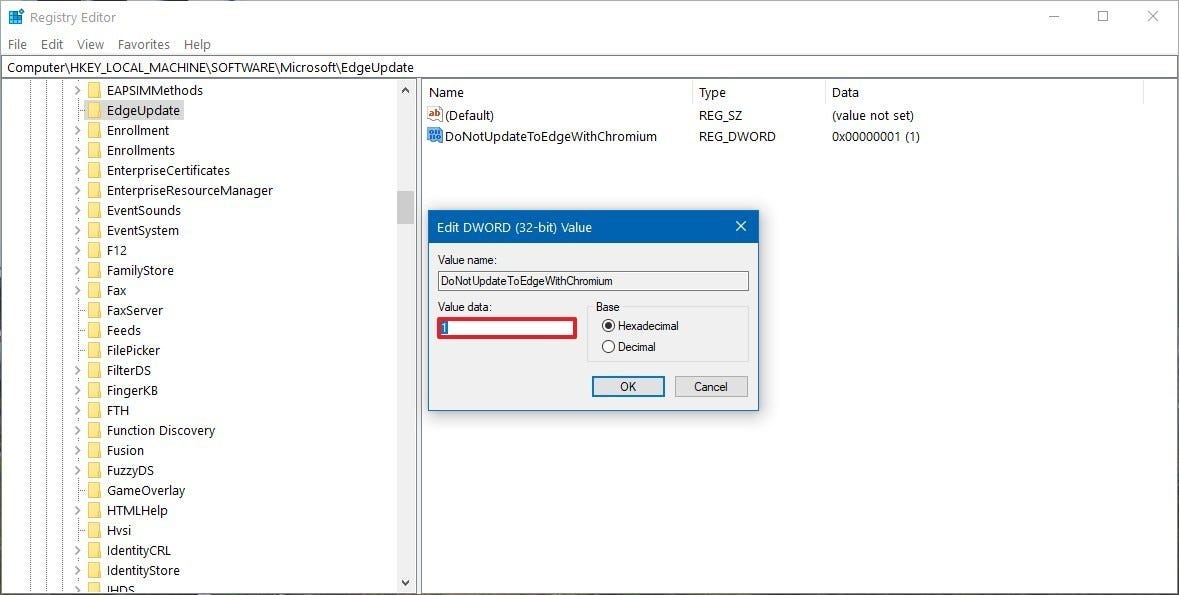Click the (value not set) data cell
The height and width of the screenshot is (595, 1179).
(x=872, y=115)
